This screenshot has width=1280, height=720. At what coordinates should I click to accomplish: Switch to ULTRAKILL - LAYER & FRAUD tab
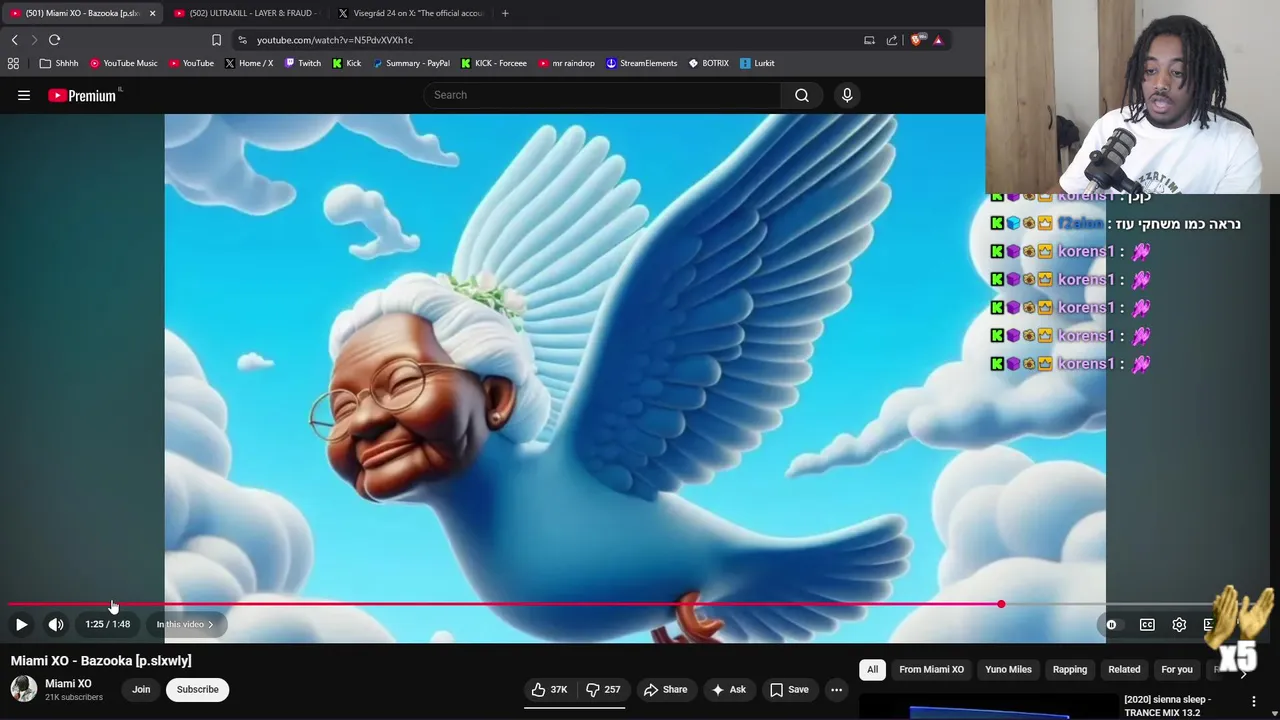(245, 13)
